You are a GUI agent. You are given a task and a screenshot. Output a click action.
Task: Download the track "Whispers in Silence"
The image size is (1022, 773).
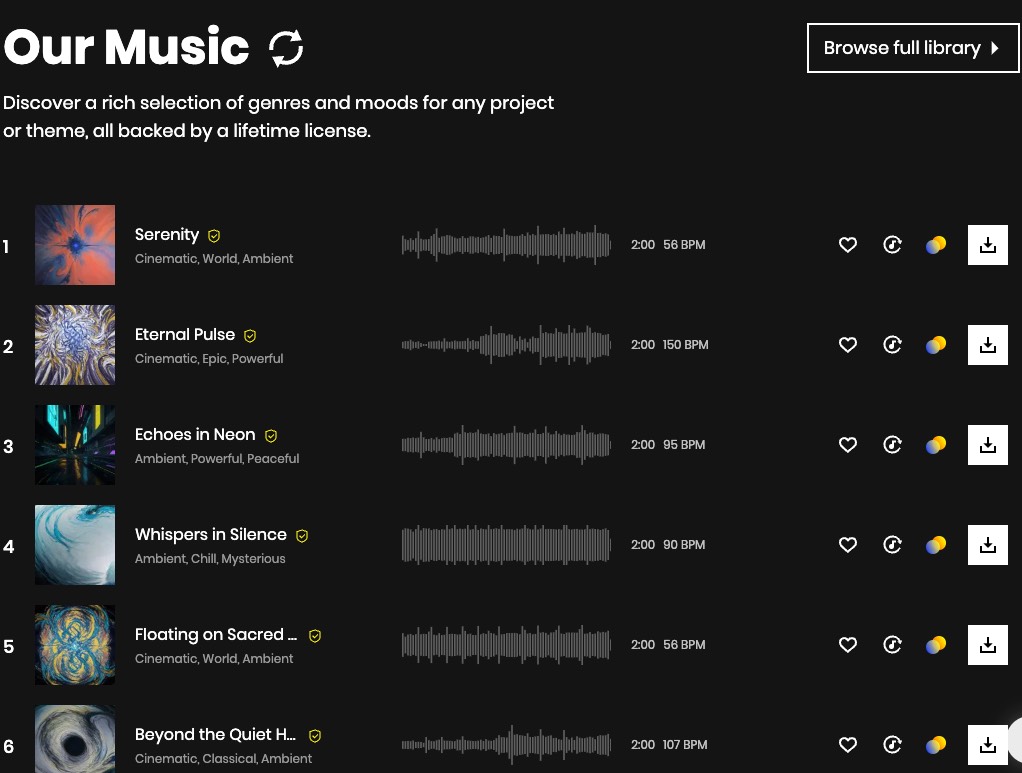point(987,545)
